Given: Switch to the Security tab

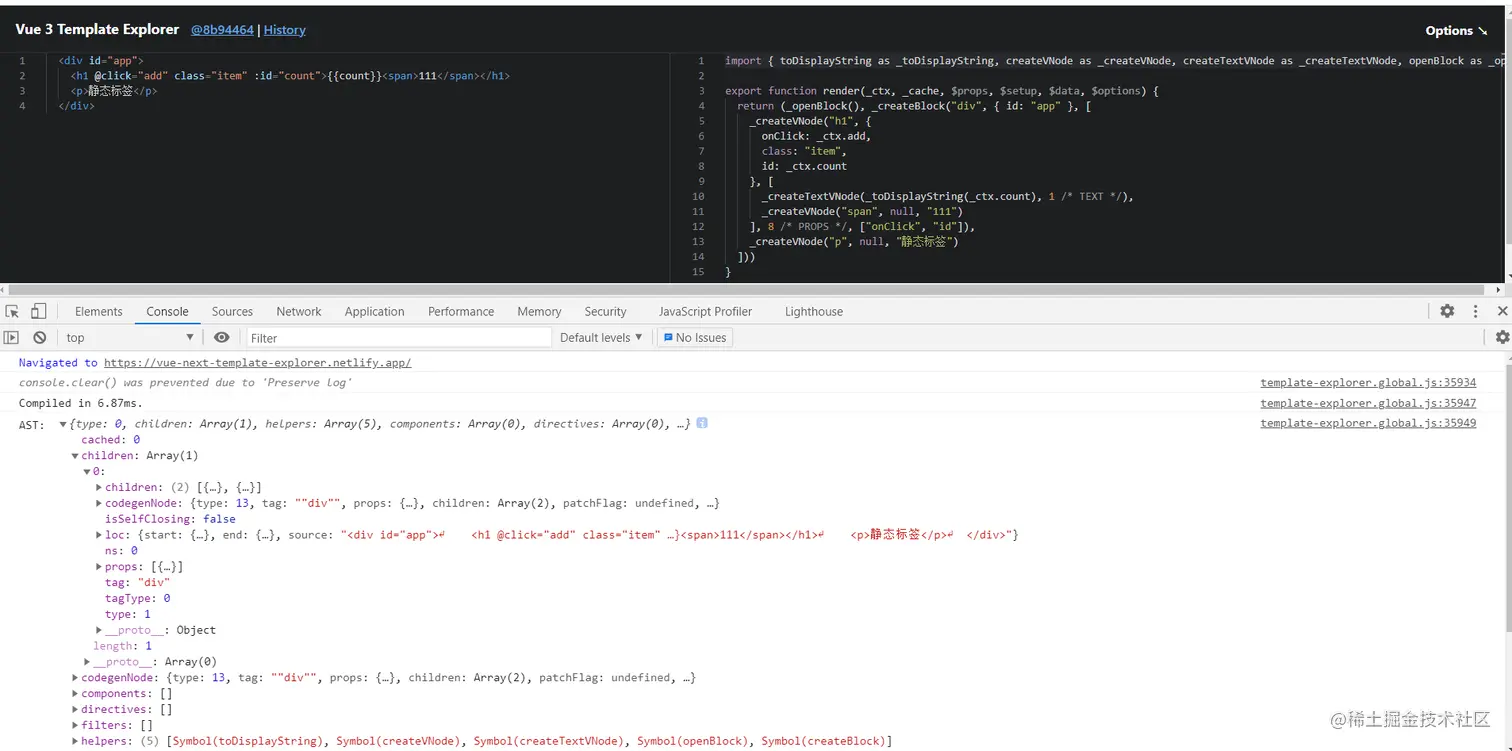Looking at the screenshot, I should tap(605, 312).
